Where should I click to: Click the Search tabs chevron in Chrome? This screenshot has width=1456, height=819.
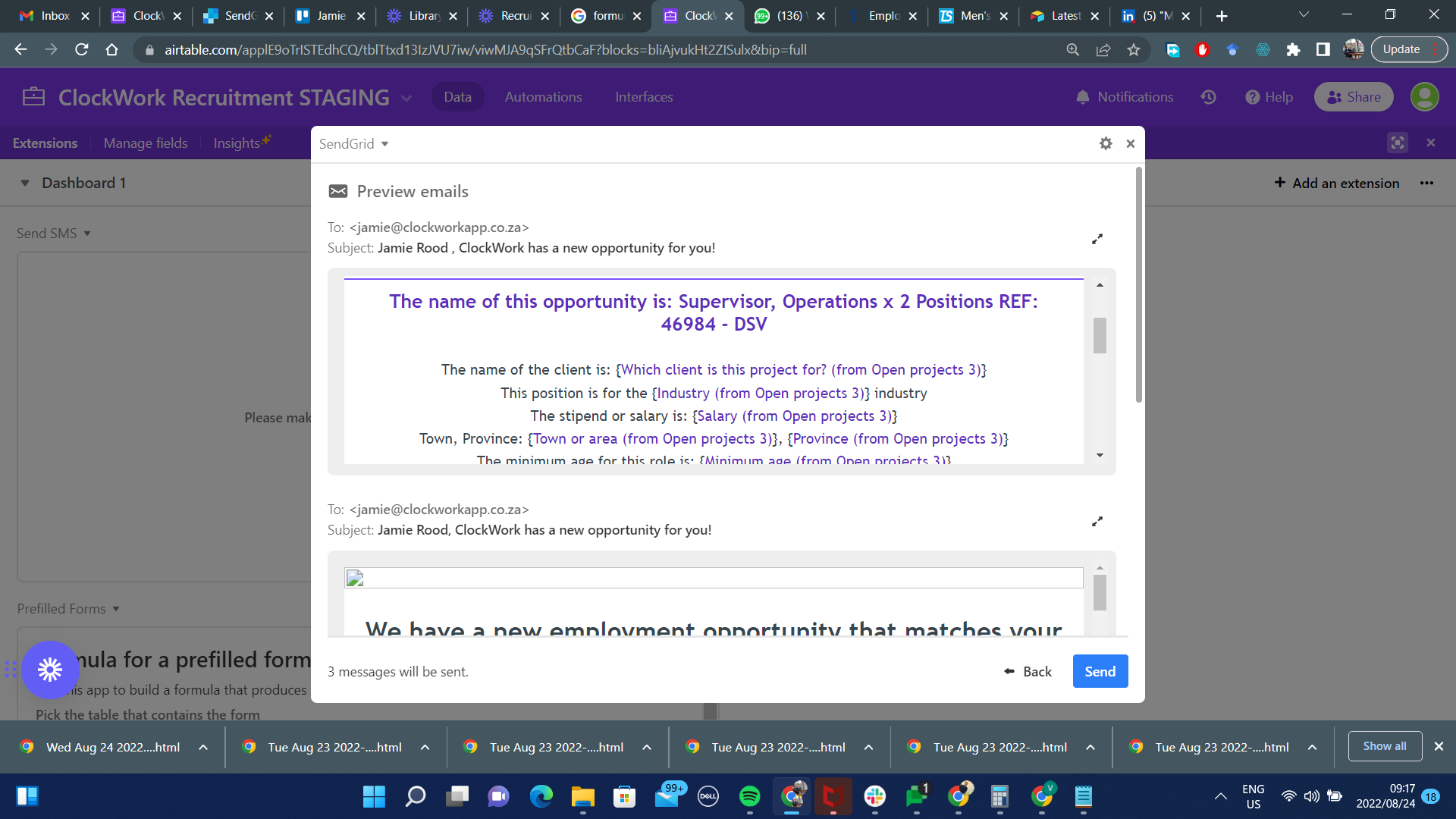tap(1304, 14)
